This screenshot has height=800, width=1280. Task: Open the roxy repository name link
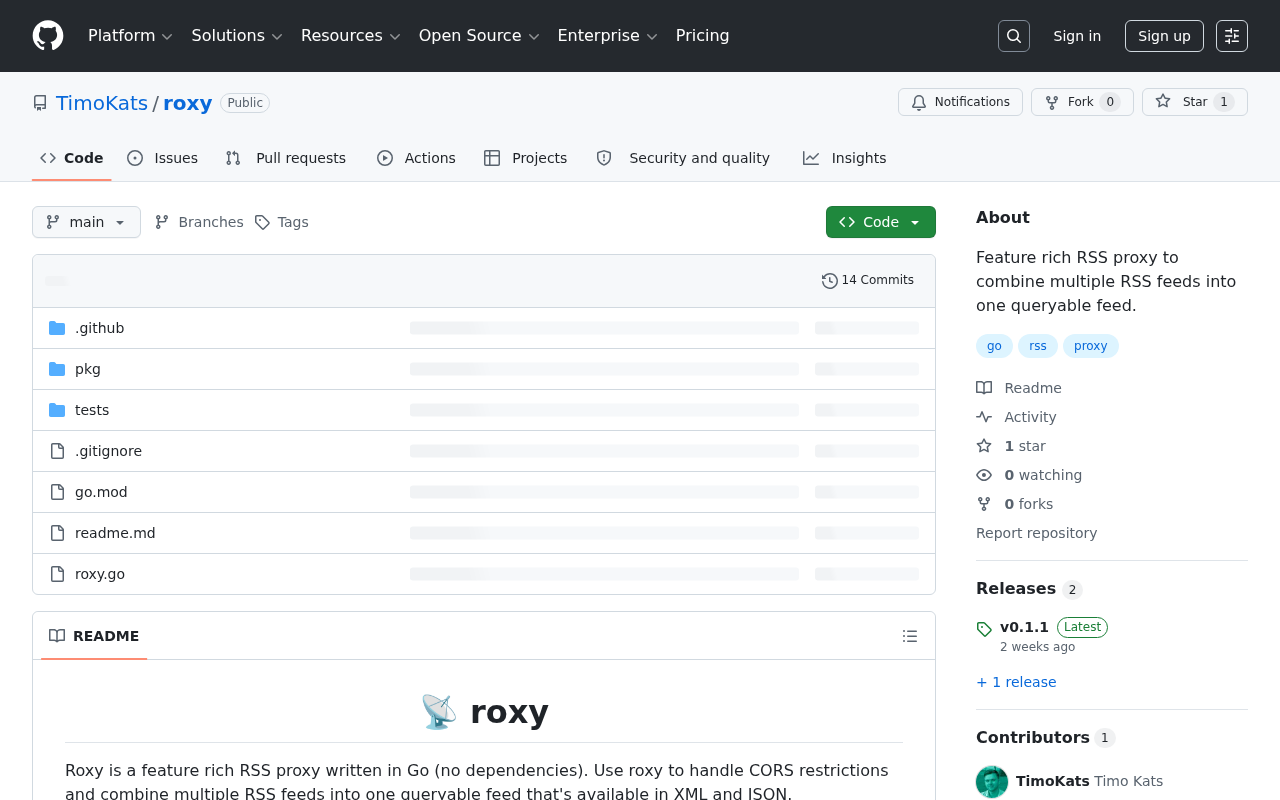pyautogui.click(x=188, y=103)
